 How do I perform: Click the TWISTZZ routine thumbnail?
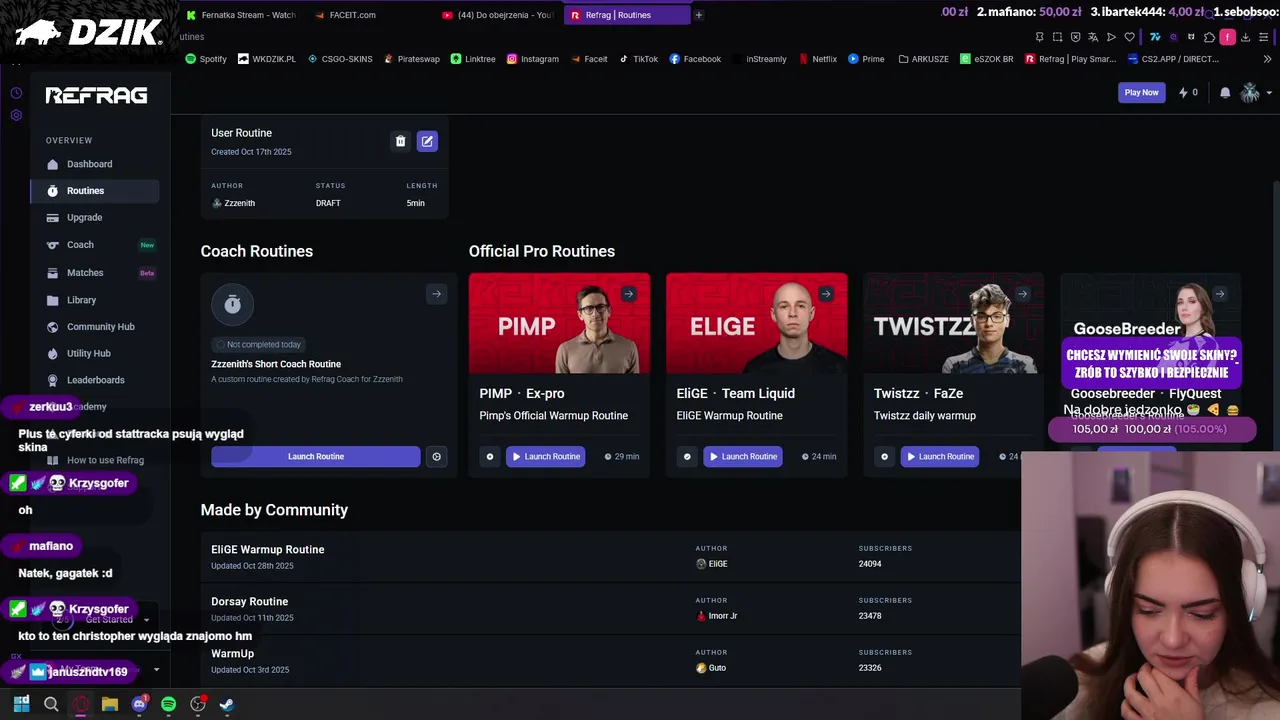point(953,324)
